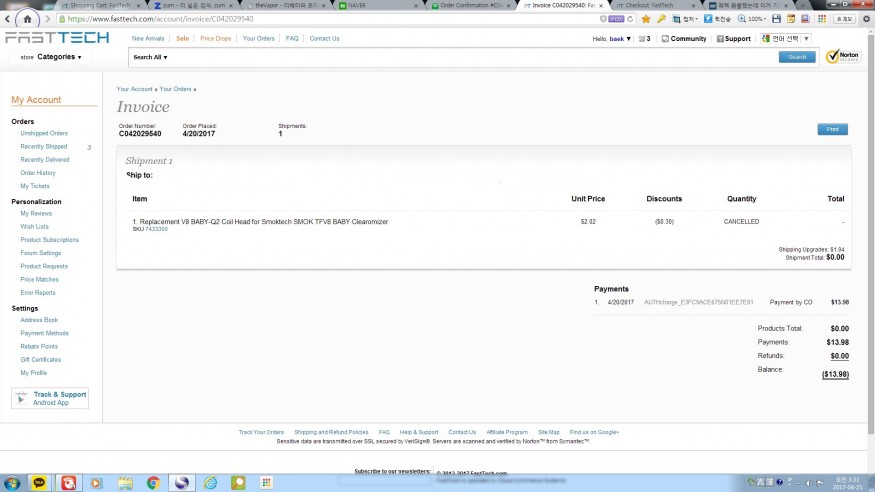Click the shield icon in address bar

(x=603, y=19)
